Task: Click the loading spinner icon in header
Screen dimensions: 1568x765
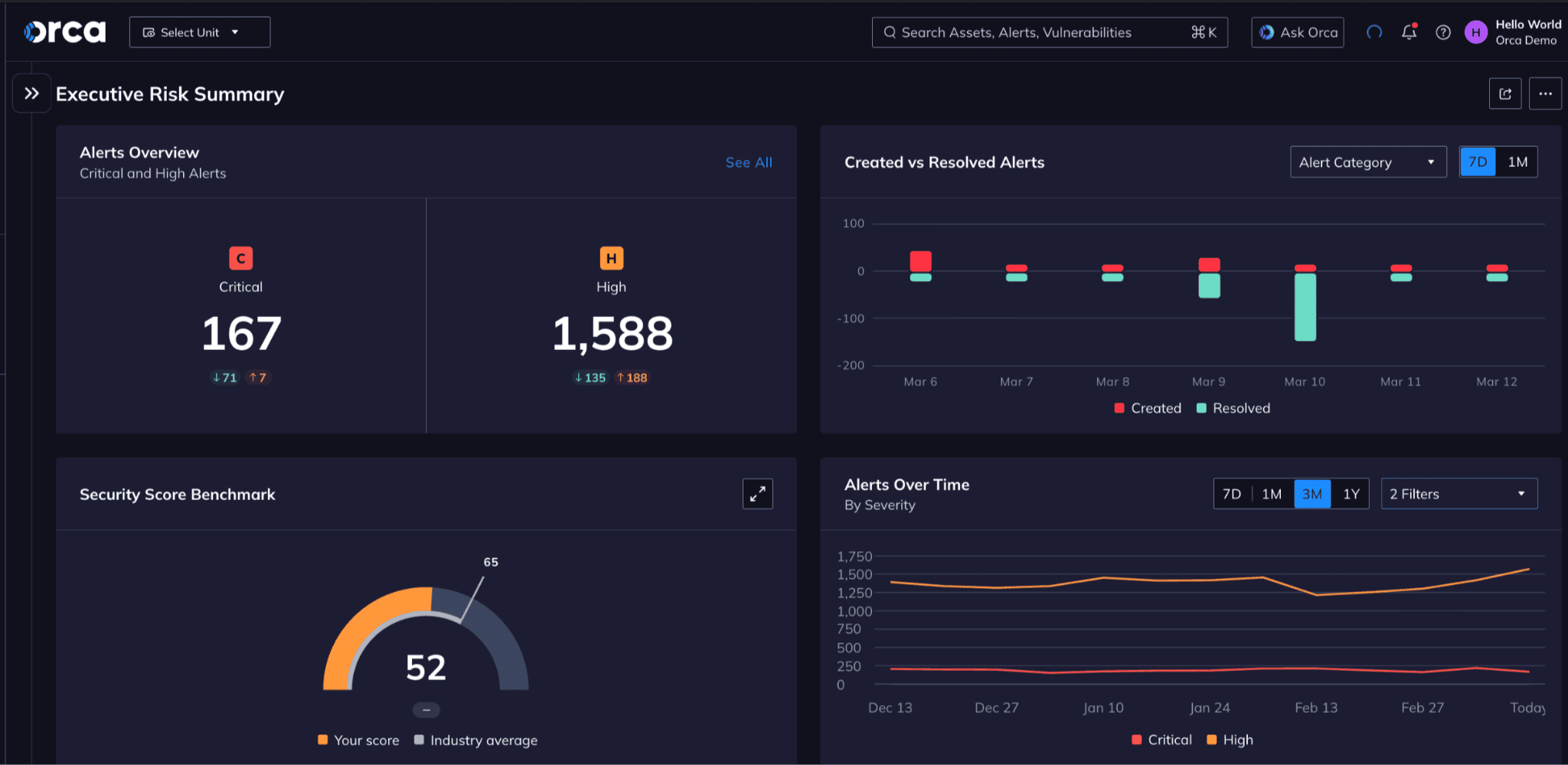Action: click(1374, 32)
